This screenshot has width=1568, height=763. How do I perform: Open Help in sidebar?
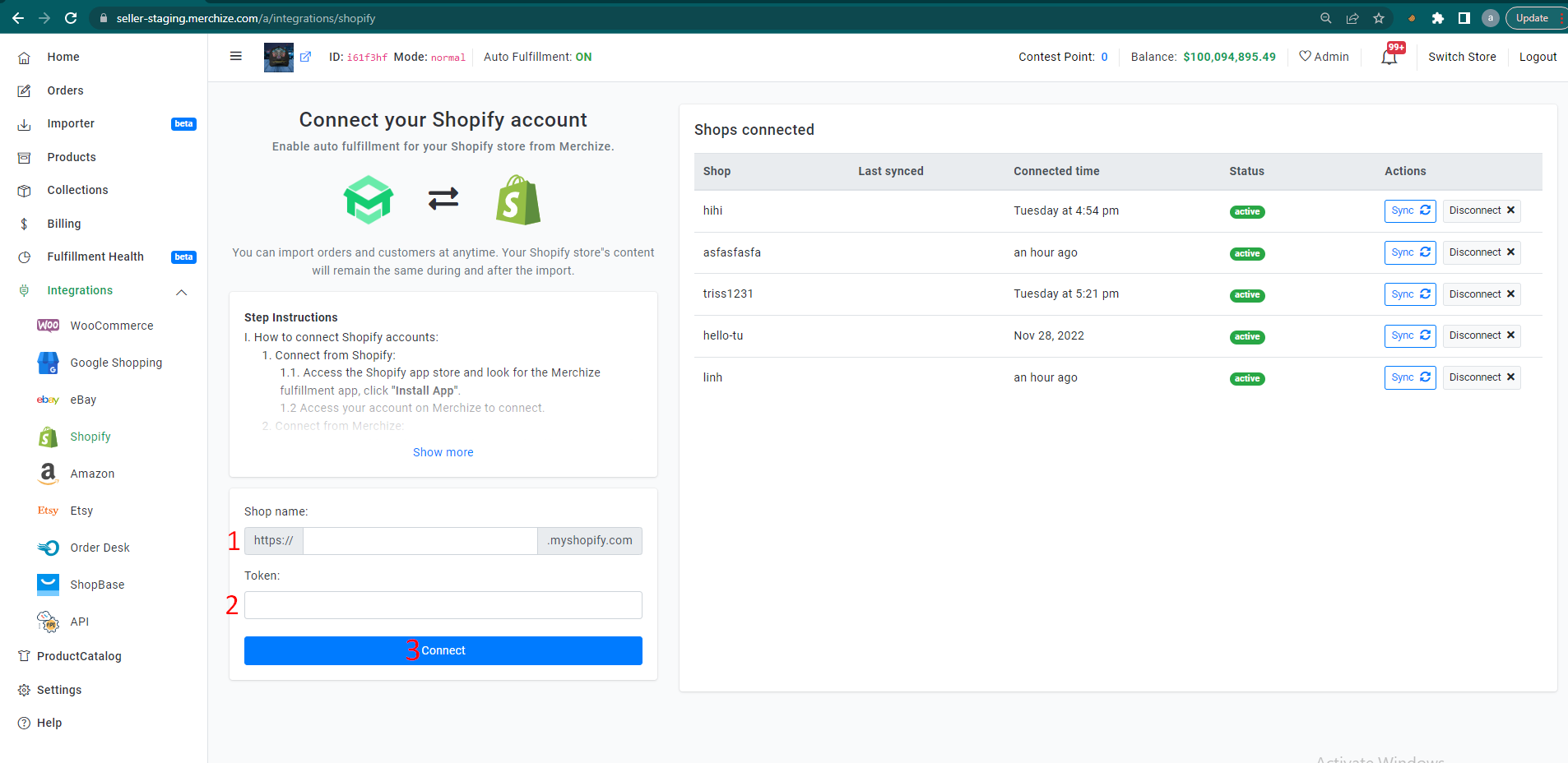pyautogui.click(x=49, y=723)
